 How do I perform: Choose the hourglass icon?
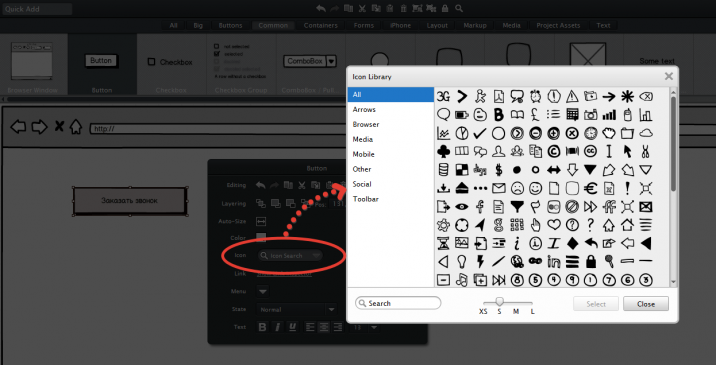(443, 243)
